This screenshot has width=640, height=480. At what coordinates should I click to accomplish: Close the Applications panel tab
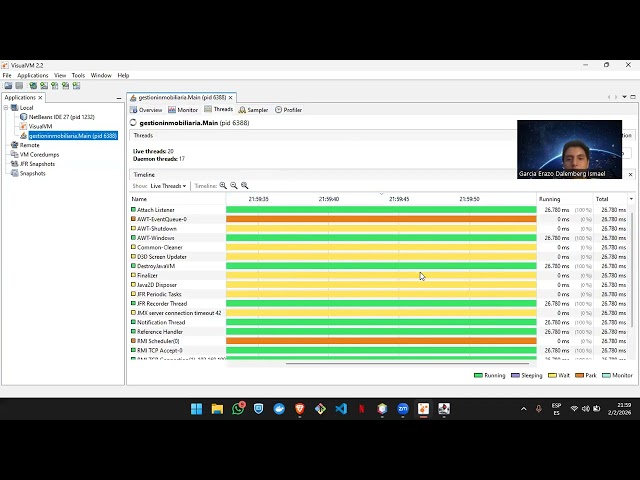(x=40, y=98)
